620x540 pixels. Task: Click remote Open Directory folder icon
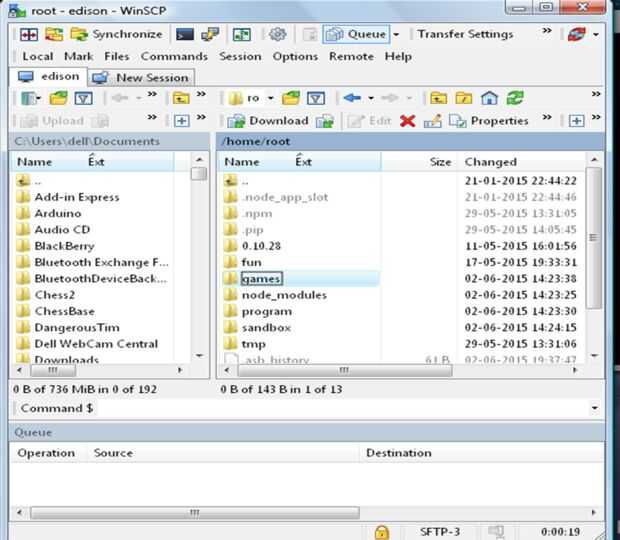[x=291, y=98]
